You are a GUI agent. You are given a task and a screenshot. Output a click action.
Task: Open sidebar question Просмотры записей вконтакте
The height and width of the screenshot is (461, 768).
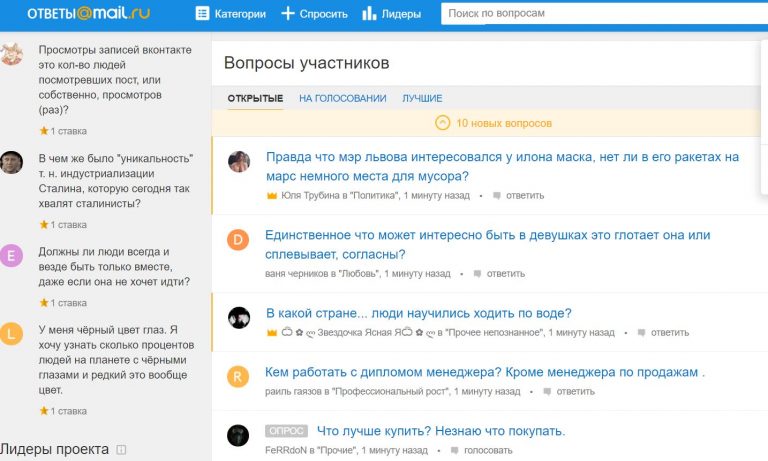point(115,79)
